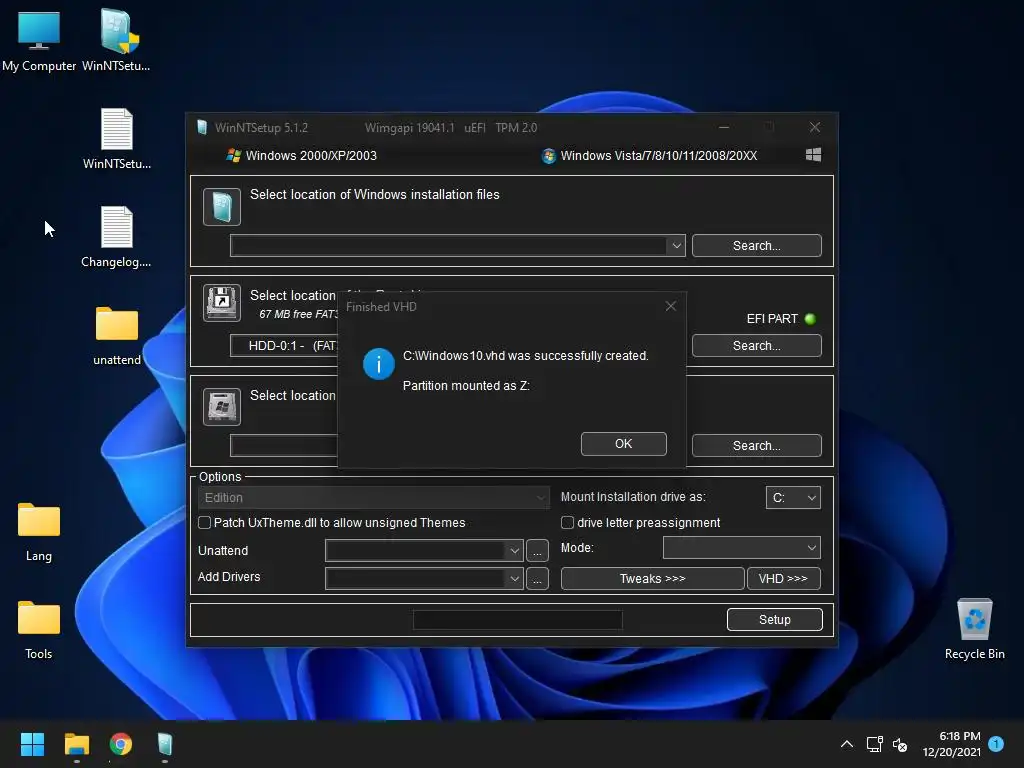The image size is (1024, 768).
Task: Open the notification center badge
Action: [x=996, y=743]
